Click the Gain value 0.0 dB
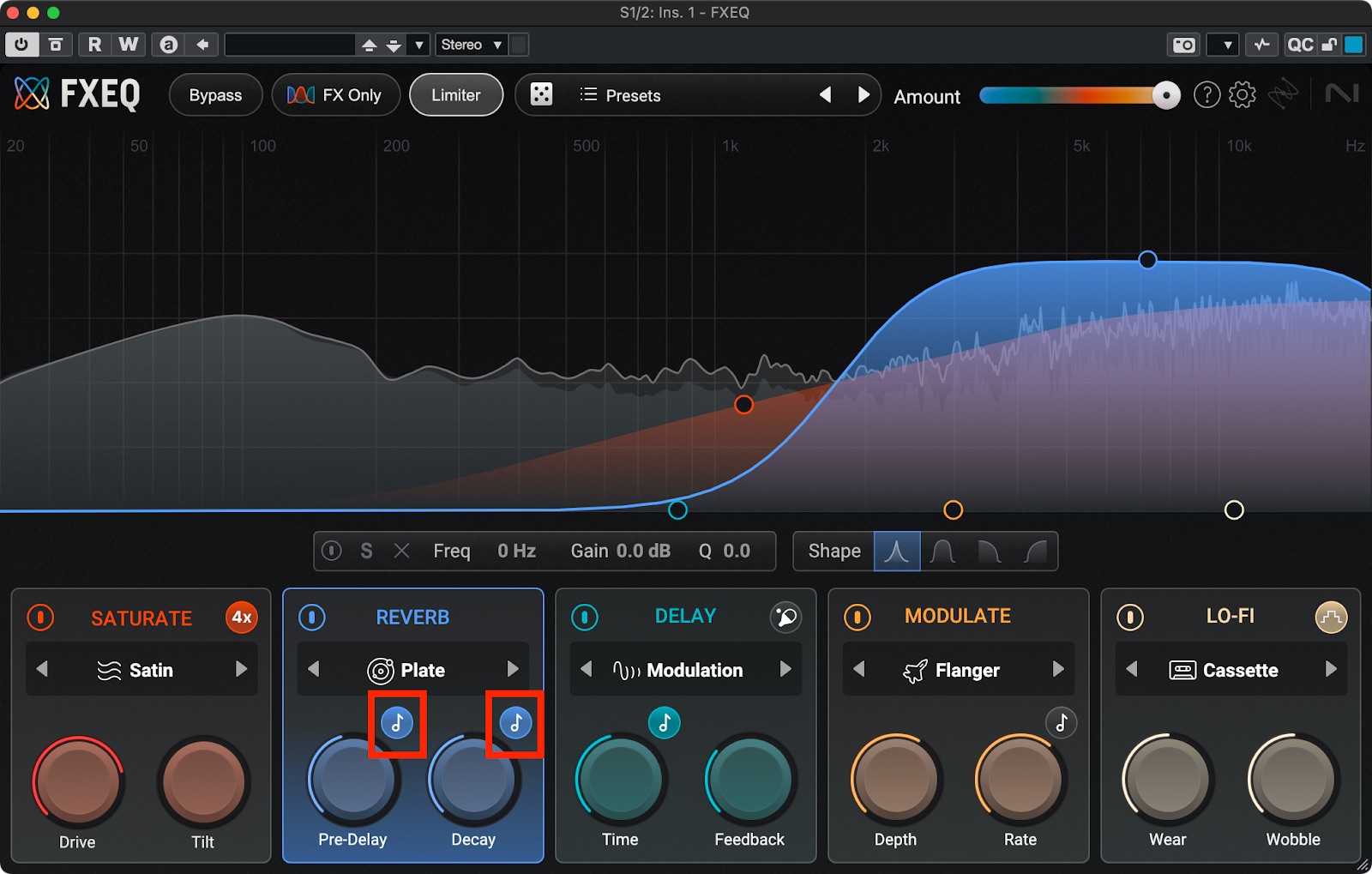The width and height of the screenshot is (1372, 874). pyautogui.click(x=643, y=551)
